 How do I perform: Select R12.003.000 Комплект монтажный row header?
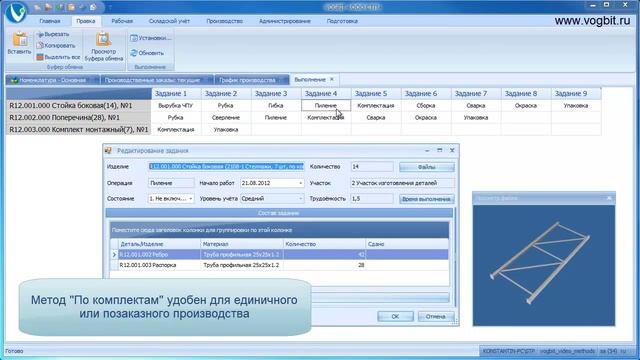[x=78, y=129]
